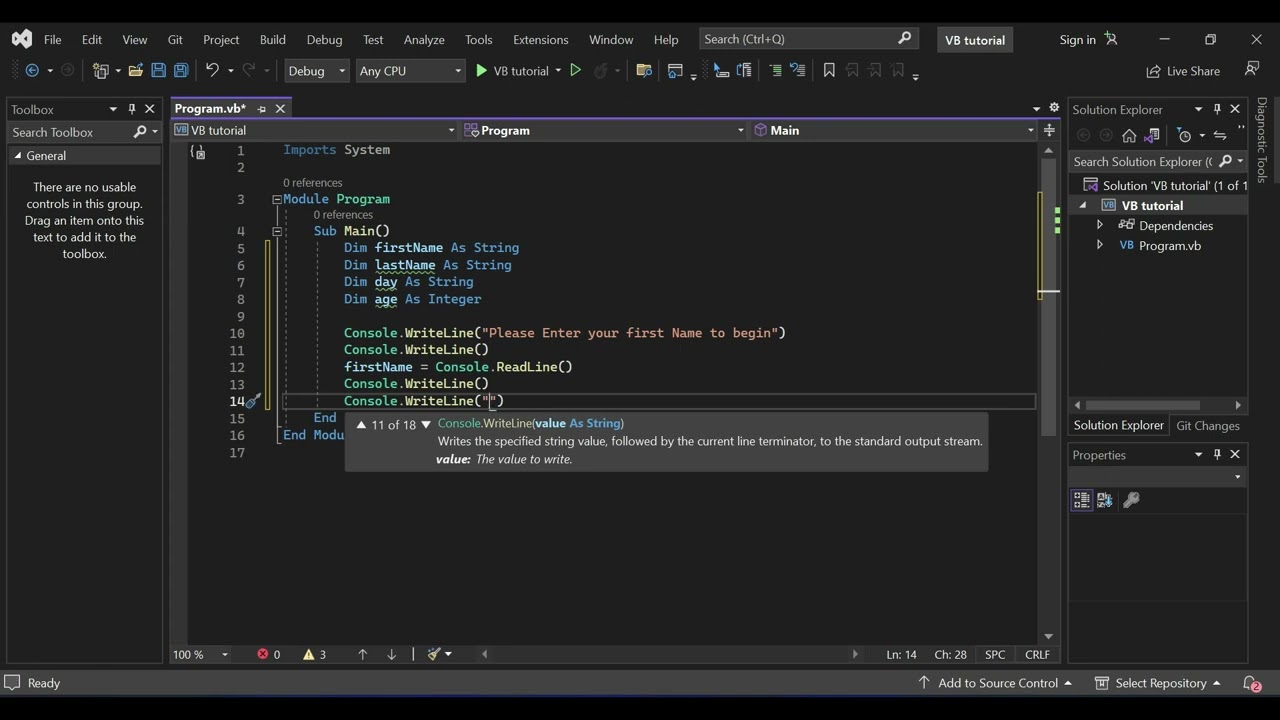
Task: Click the errors count icon showing 0
Action: pos(263,654)
